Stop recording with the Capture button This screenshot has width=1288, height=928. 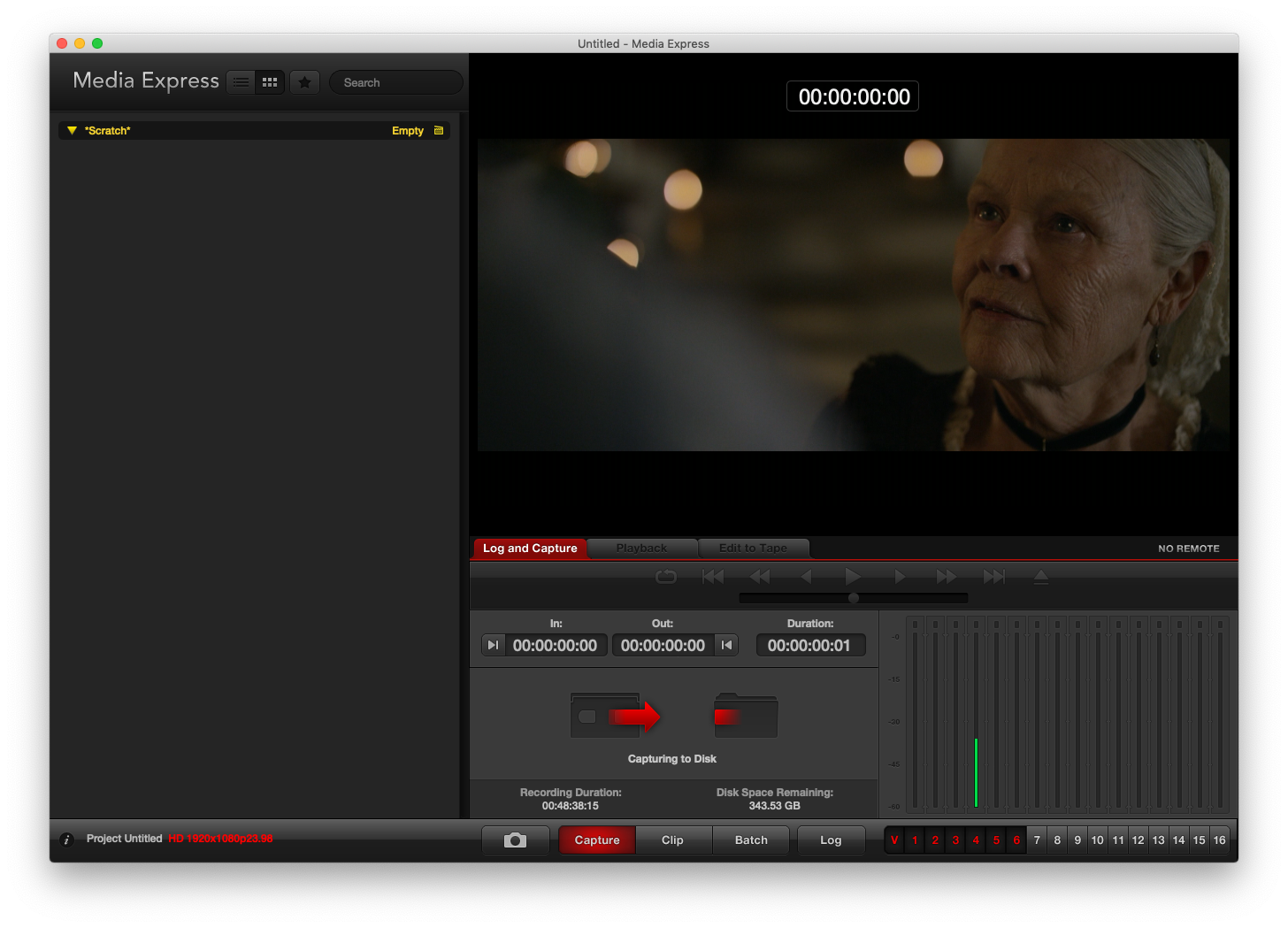[597, 840]
